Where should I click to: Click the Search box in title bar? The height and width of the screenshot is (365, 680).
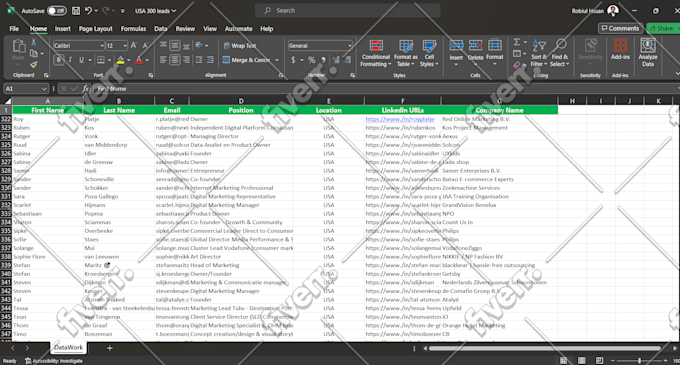347,11
